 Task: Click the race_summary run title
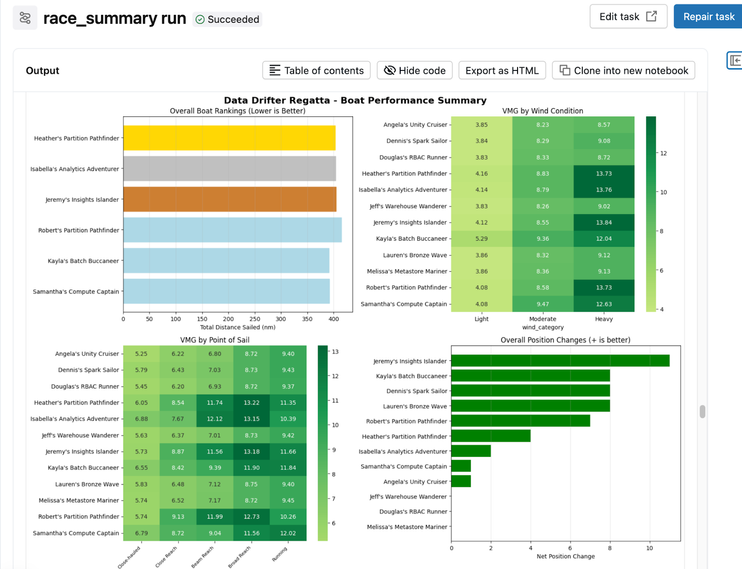[113, 18]
